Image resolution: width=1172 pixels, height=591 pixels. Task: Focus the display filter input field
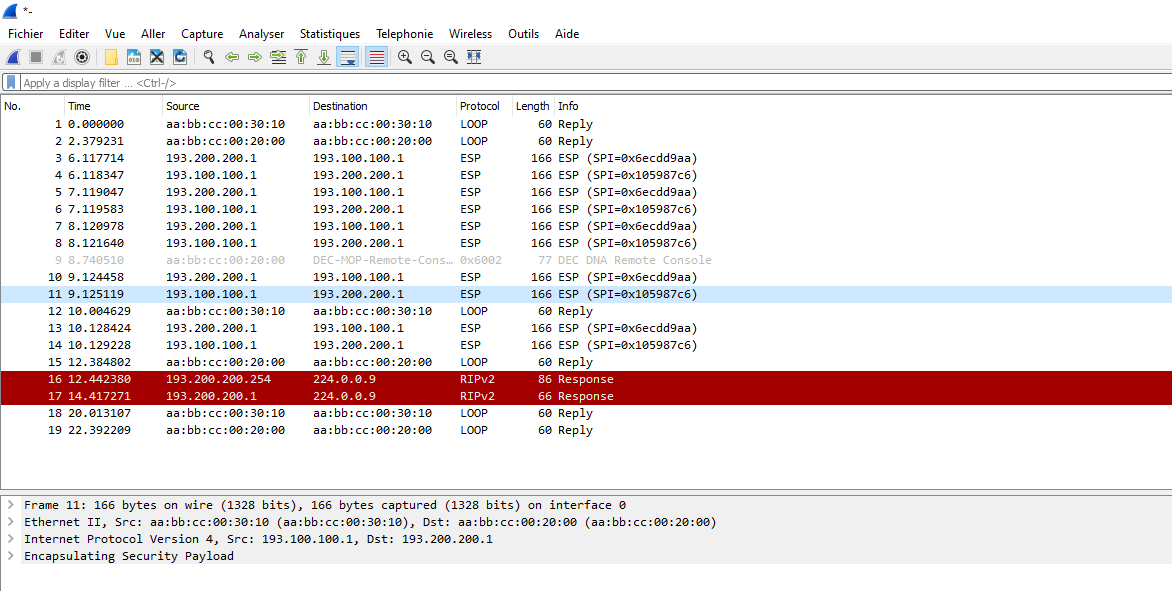(595, 83)
